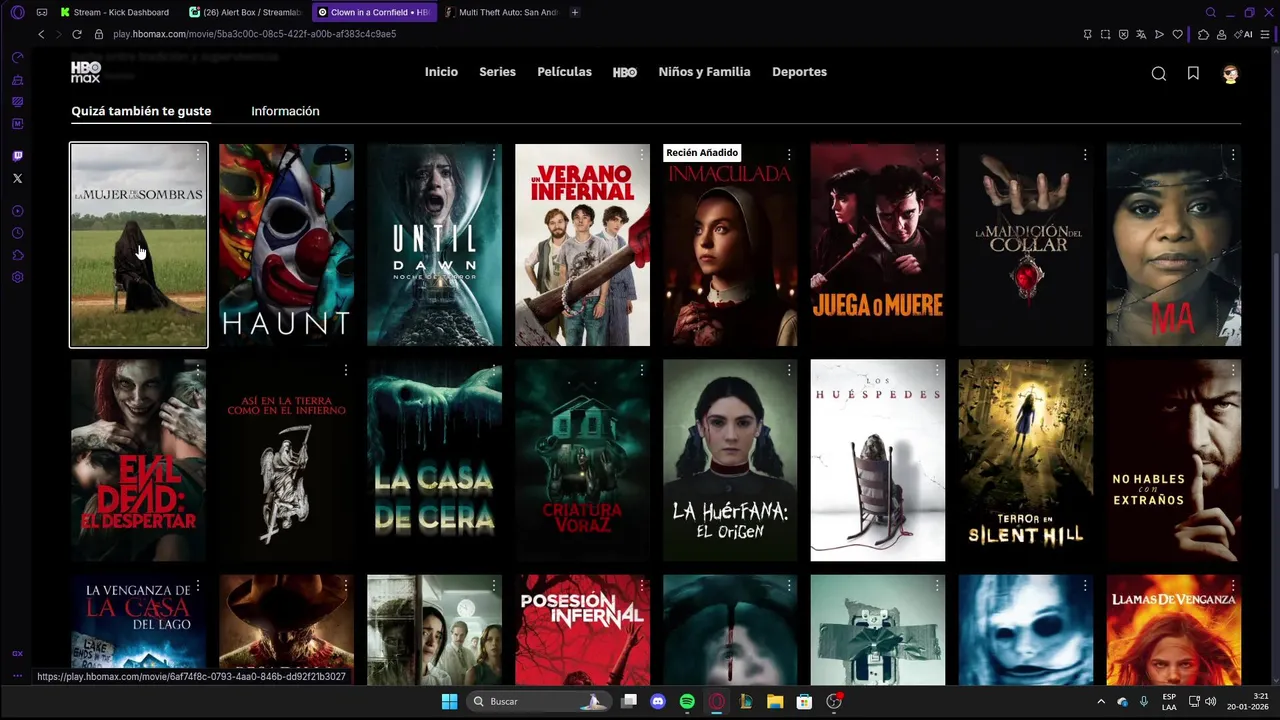Open X (Twitter) in the sidebar

point(17,178)
